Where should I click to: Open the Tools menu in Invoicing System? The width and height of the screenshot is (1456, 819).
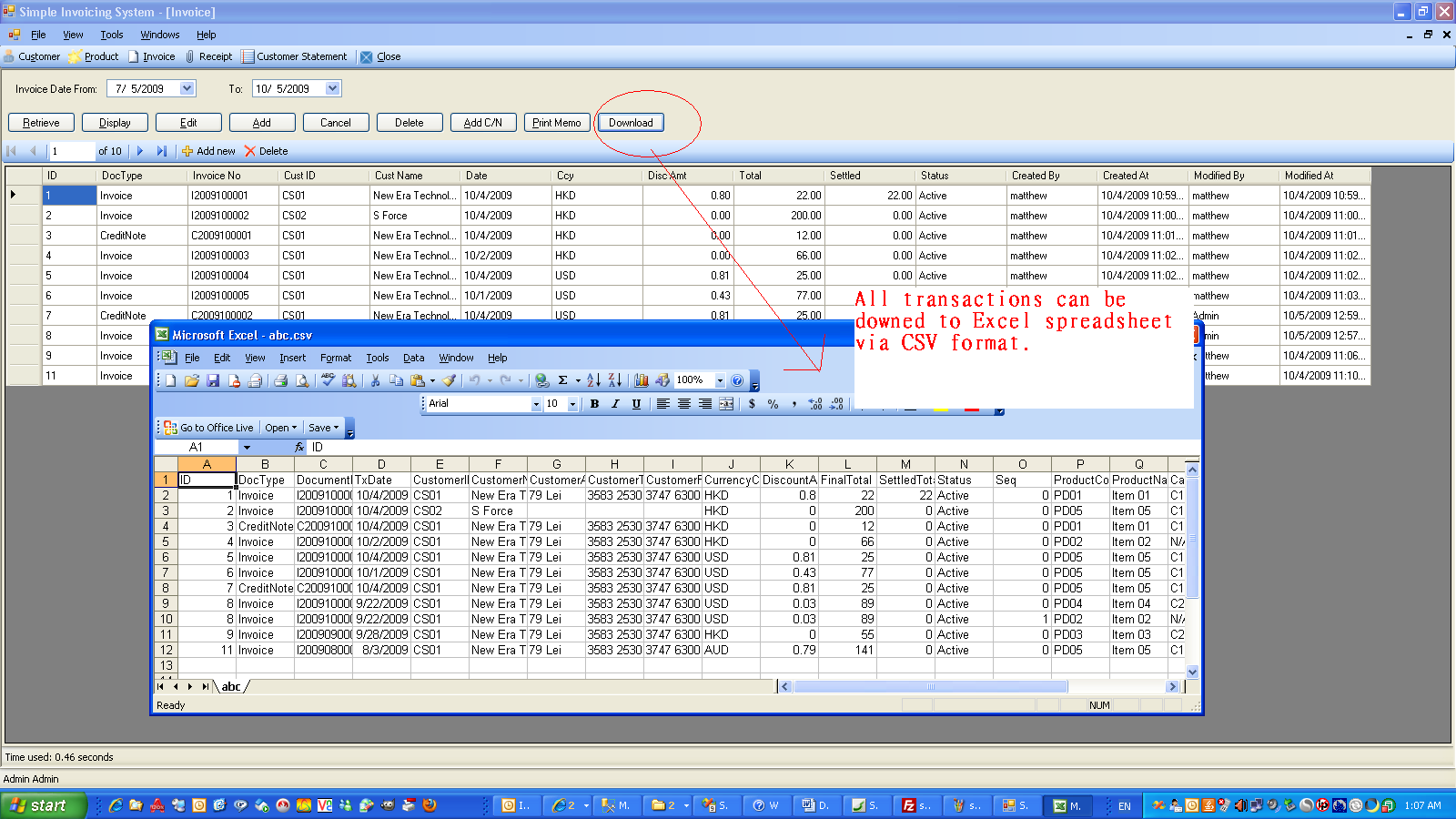[x=112, y=35]
